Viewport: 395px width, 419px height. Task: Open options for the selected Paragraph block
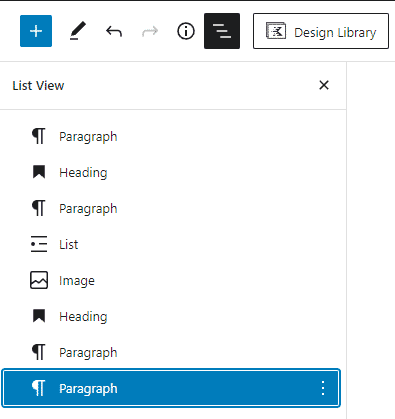click(x=323, y=388)
